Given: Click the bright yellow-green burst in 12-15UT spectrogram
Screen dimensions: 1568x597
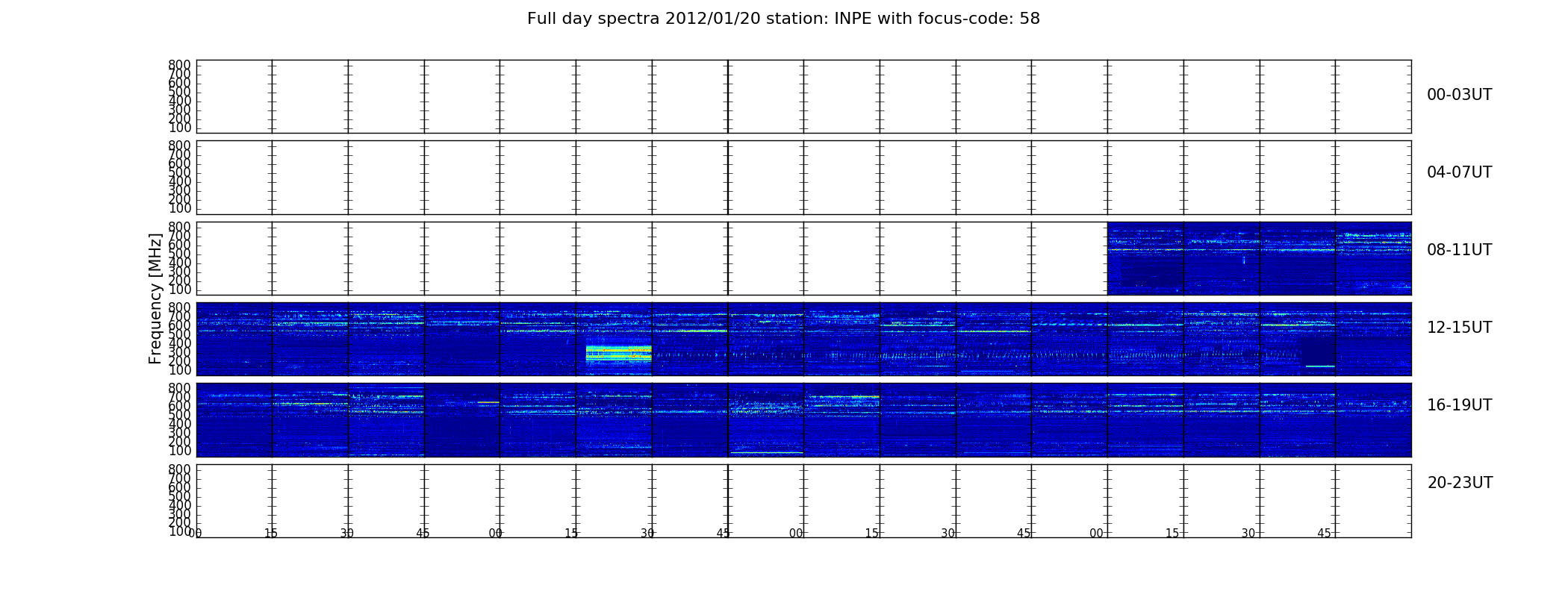Looking at the screenshot, I should point(618,353).
